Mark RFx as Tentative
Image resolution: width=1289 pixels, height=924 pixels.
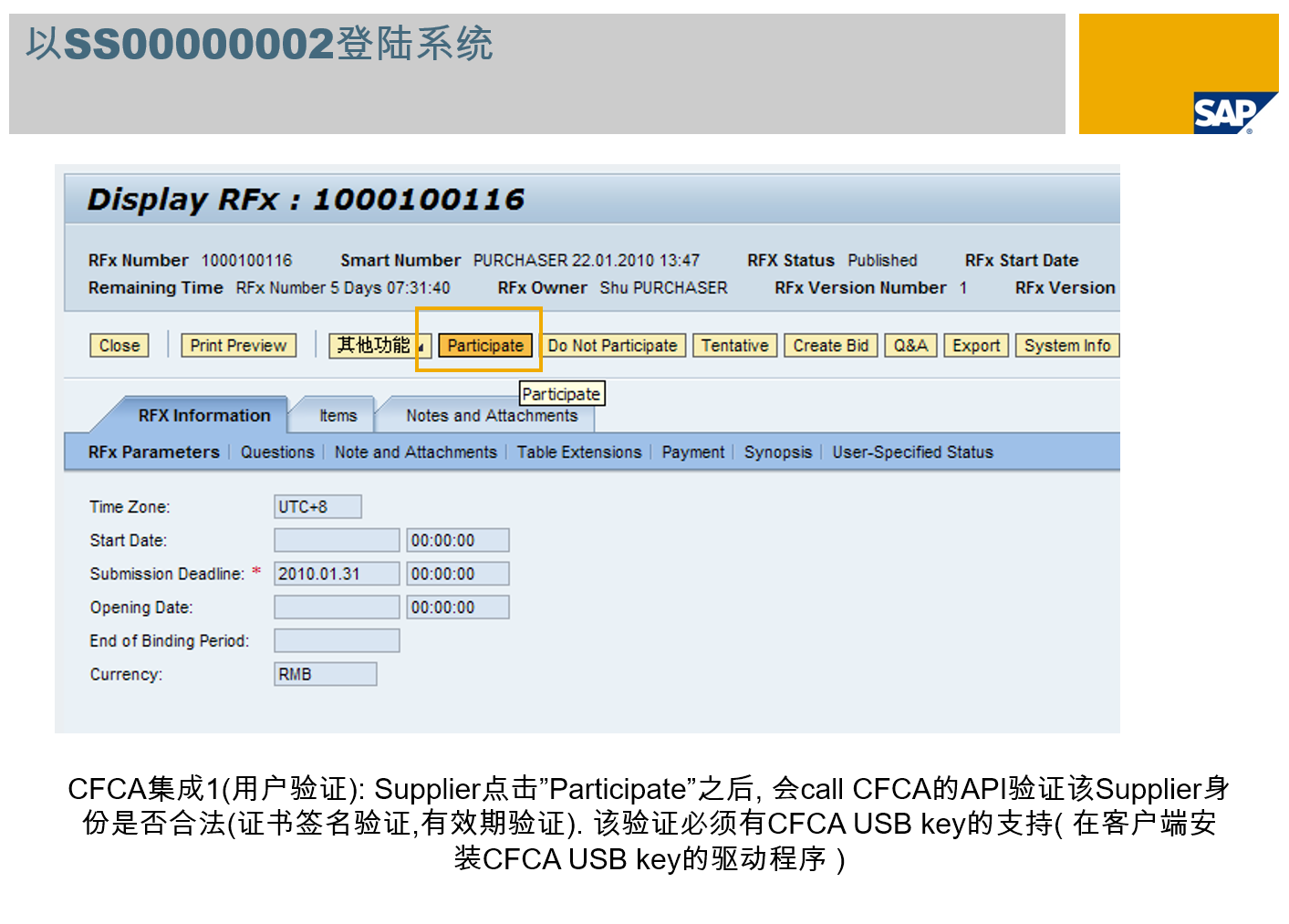click(x=735, y=346)
